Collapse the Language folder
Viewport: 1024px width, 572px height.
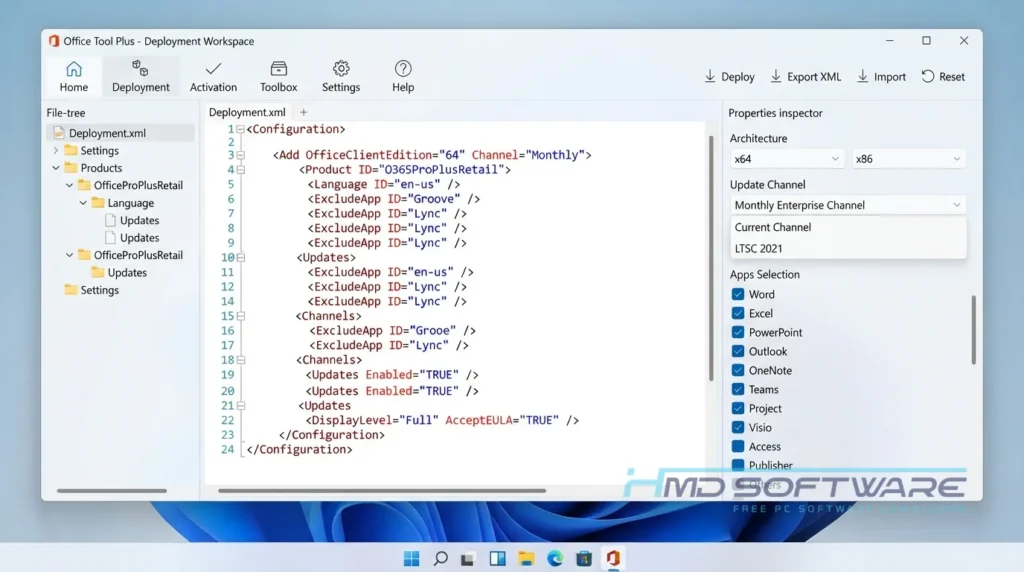click(83, 203)
